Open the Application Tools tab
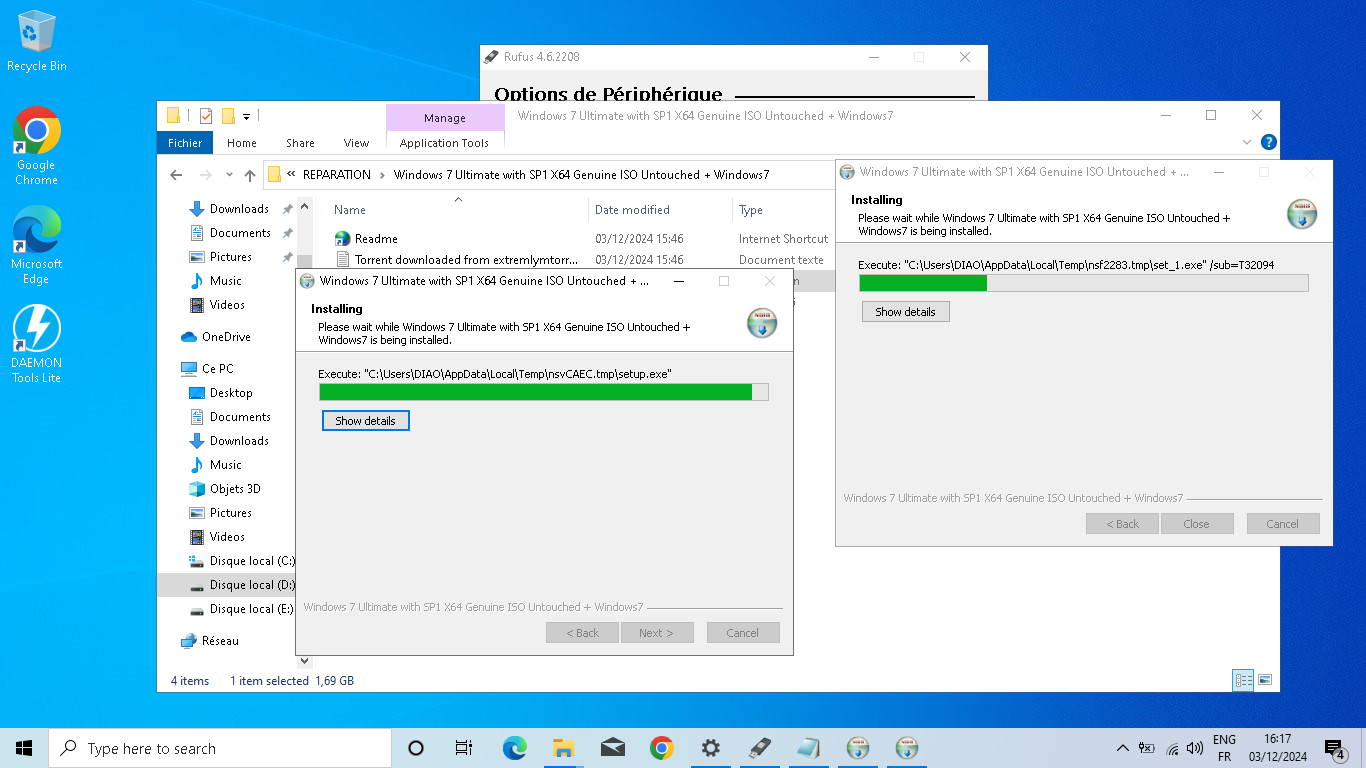Viewport: 1366px width, 768px height. pos(444,143)
